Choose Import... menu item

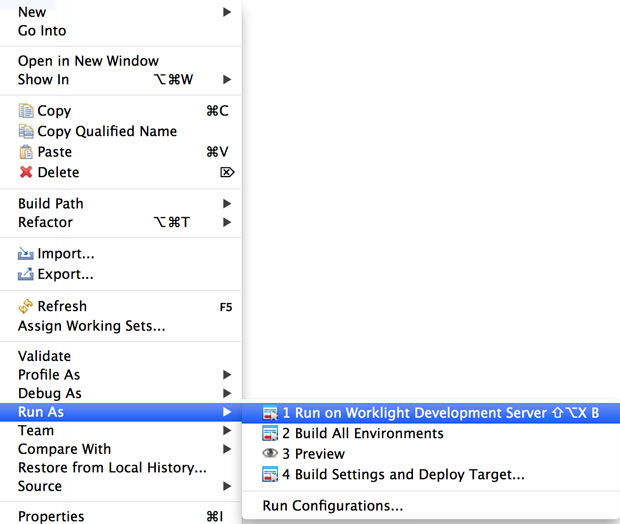pos(121,253)
